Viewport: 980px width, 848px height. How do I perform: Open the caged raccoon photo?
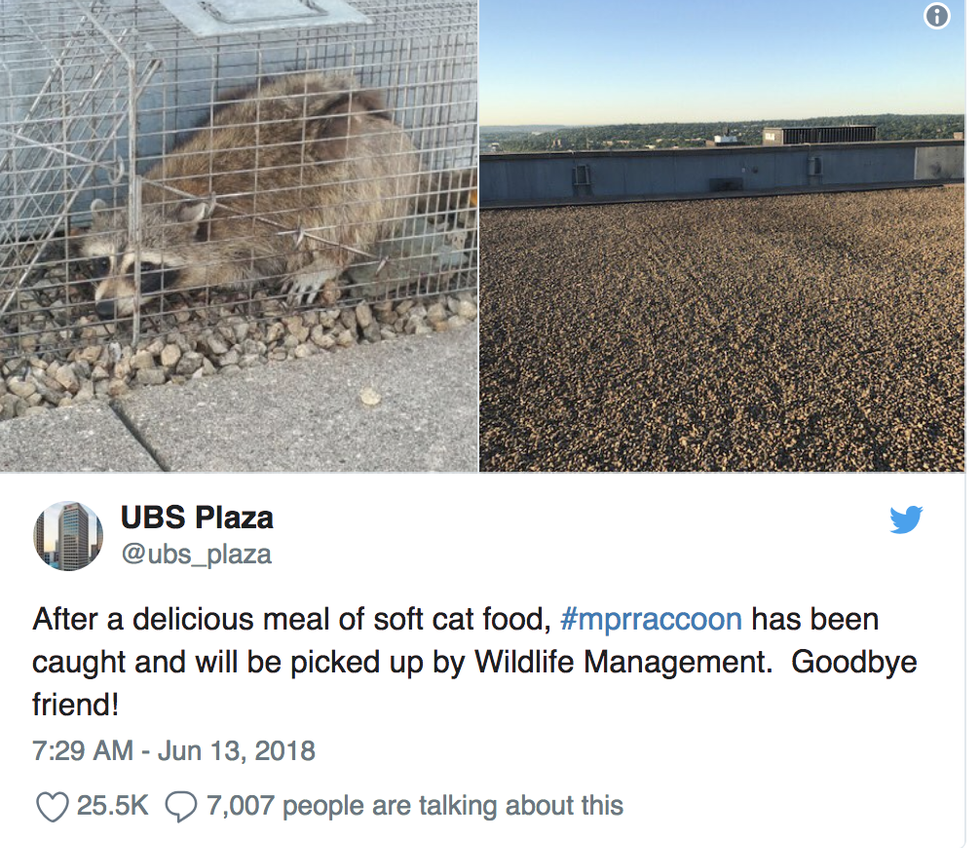(239, 236)
